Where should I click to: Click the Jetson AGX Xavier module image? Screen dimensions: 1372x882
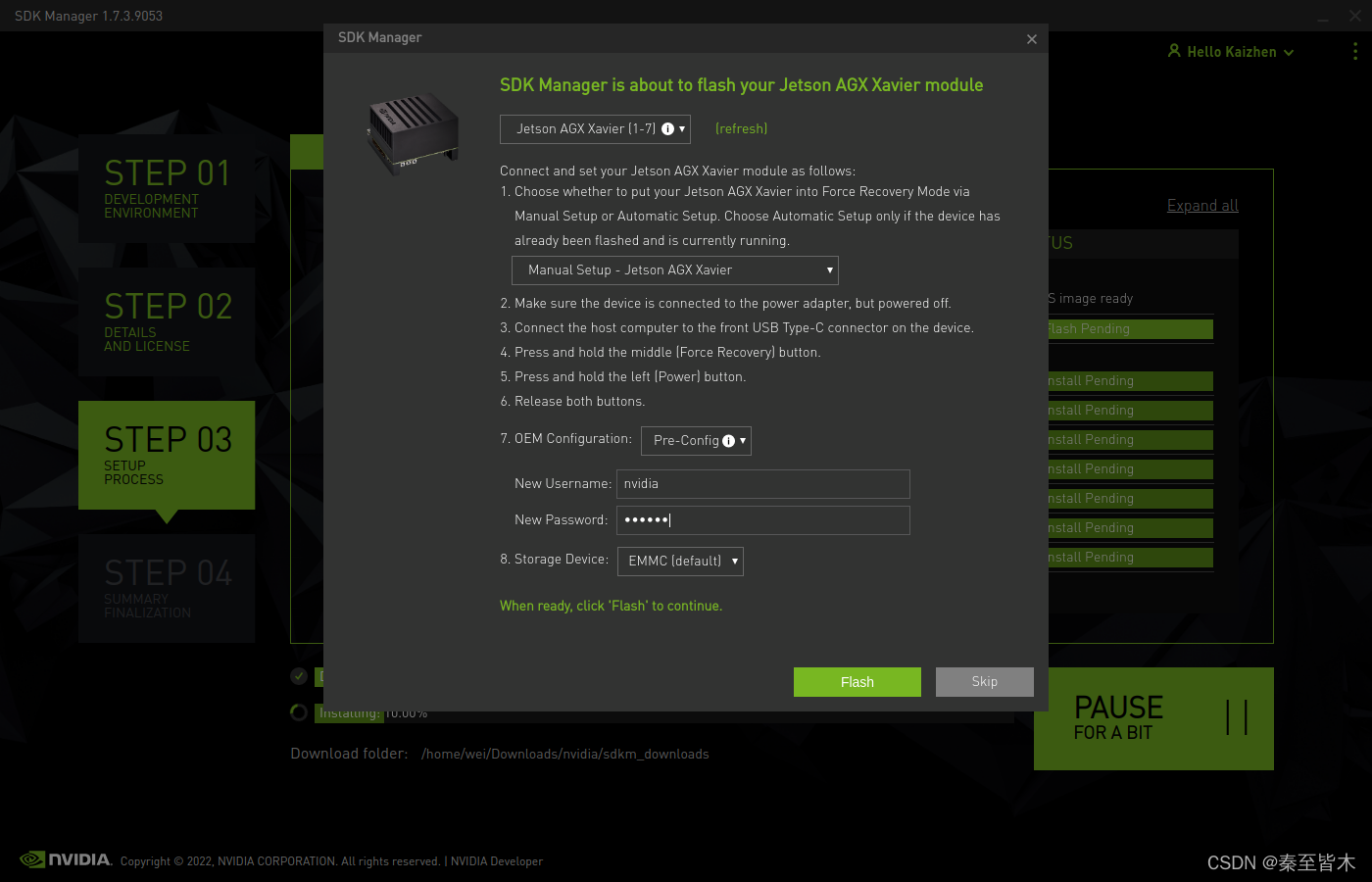(x=413, y=134)
